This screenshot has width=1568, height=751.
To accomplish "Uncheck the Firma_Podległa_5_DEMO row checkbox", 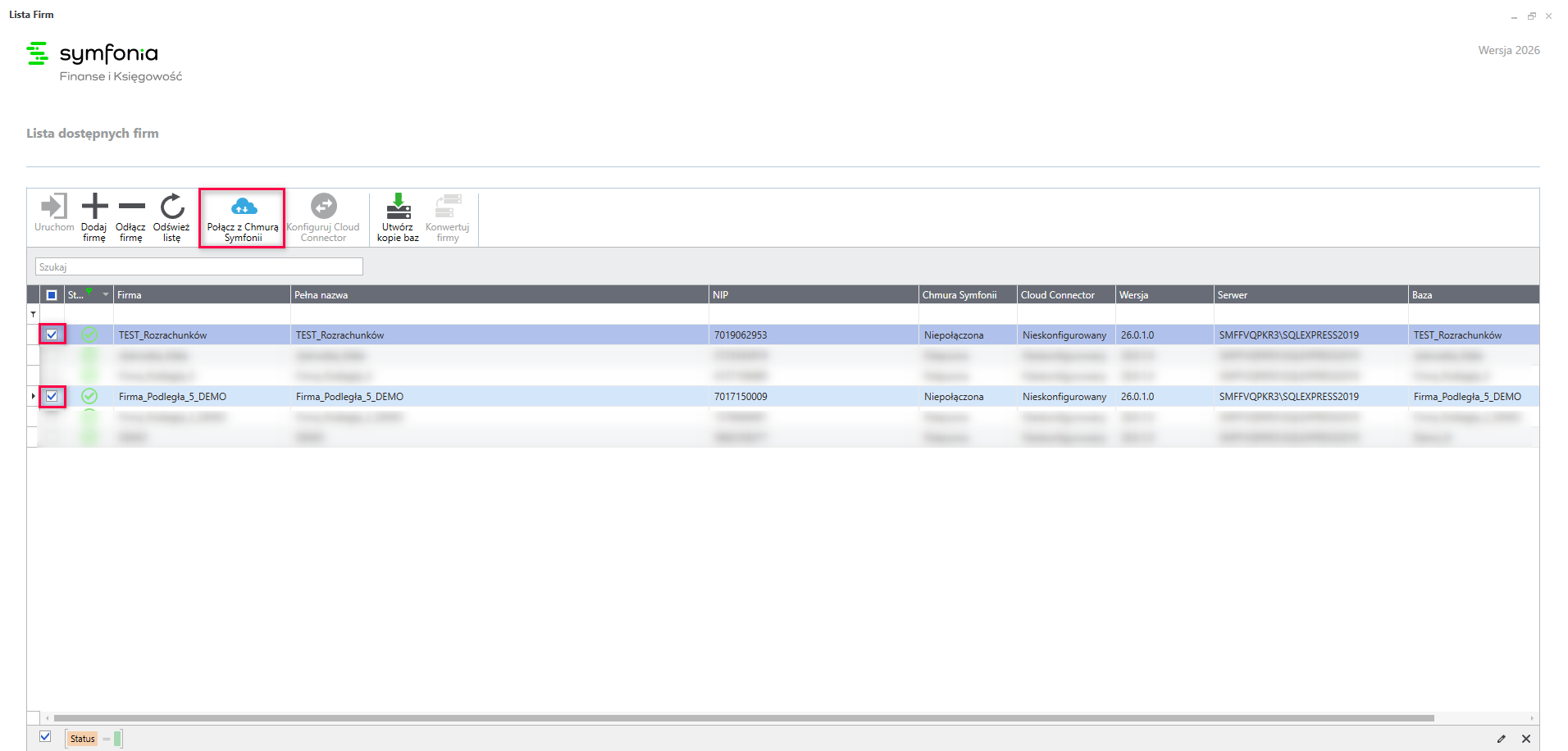I will click(52, 397).
